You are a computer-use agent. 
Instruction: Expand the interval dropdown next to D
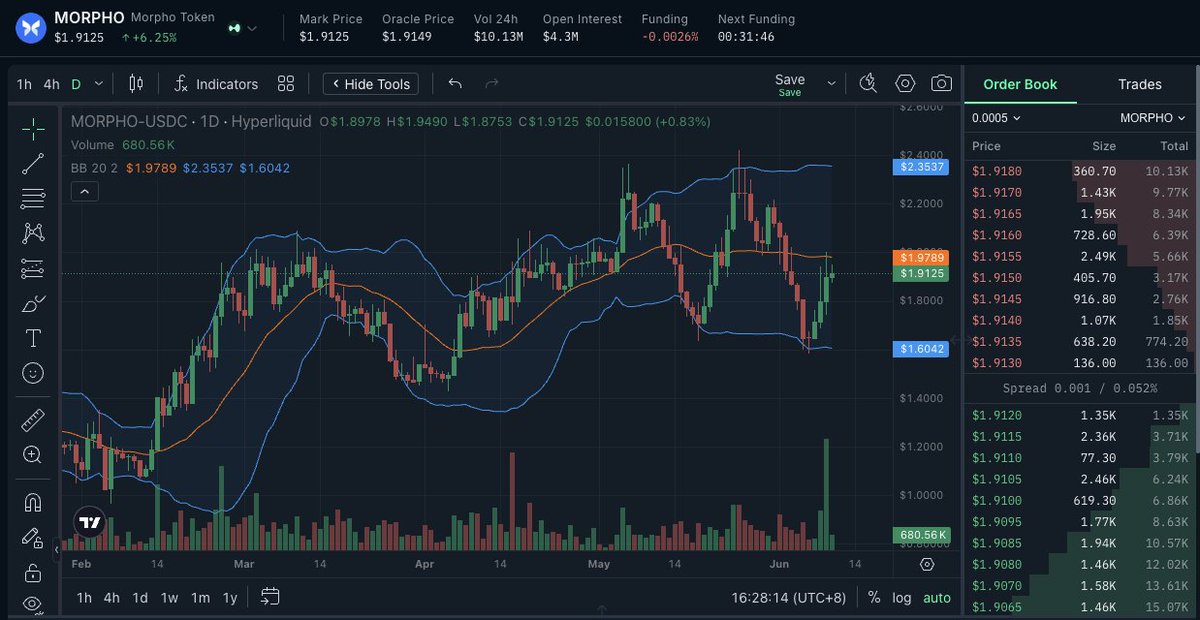coord(100,84)
